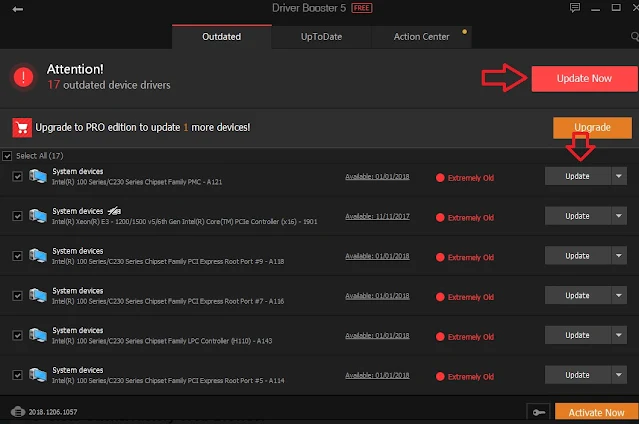The image size is (639, 424).
Task: Click the device icon for PMC - A121
Action: [37, 177]
